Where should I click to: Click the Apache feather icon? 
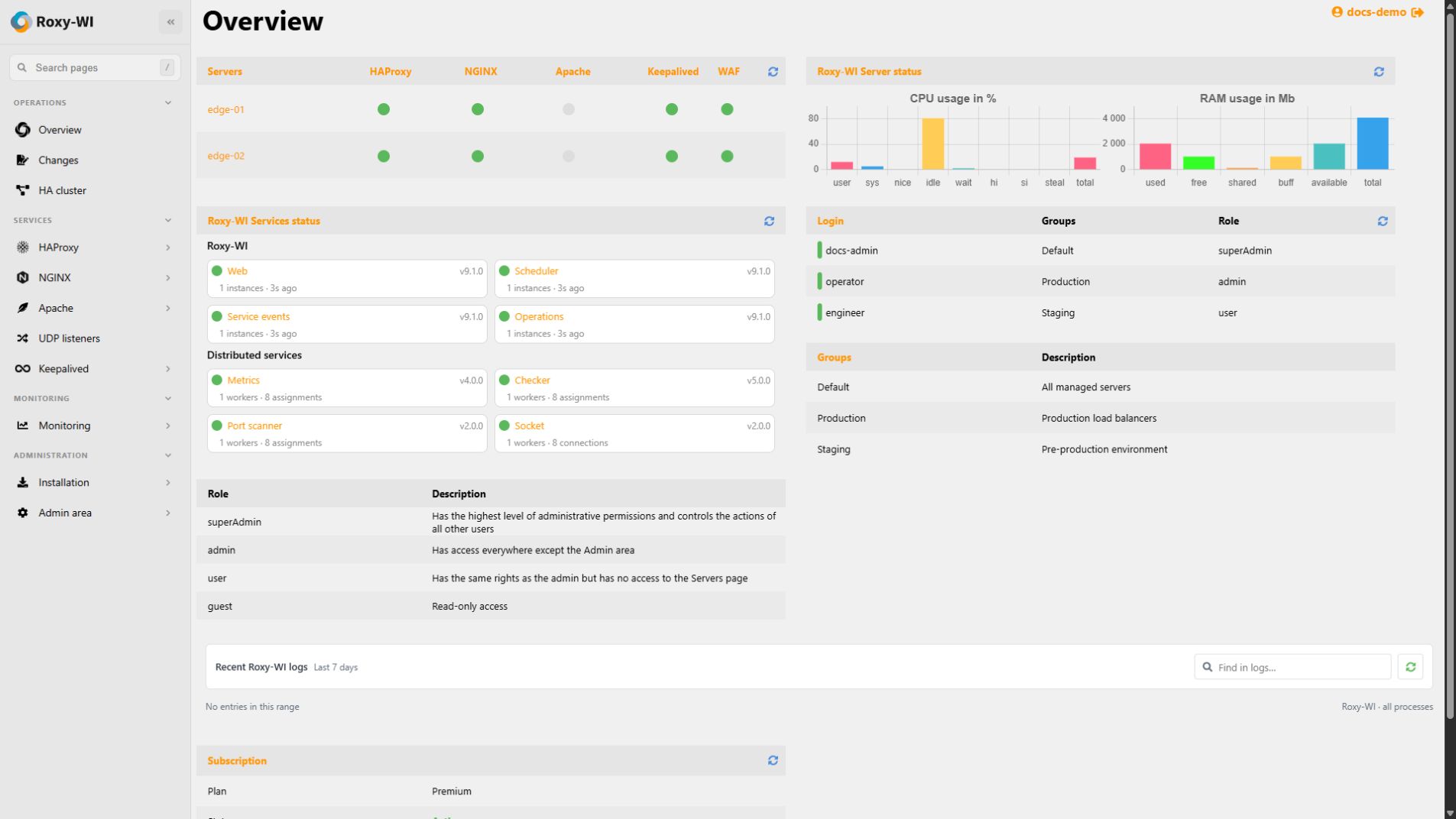(x=23, y=308)
